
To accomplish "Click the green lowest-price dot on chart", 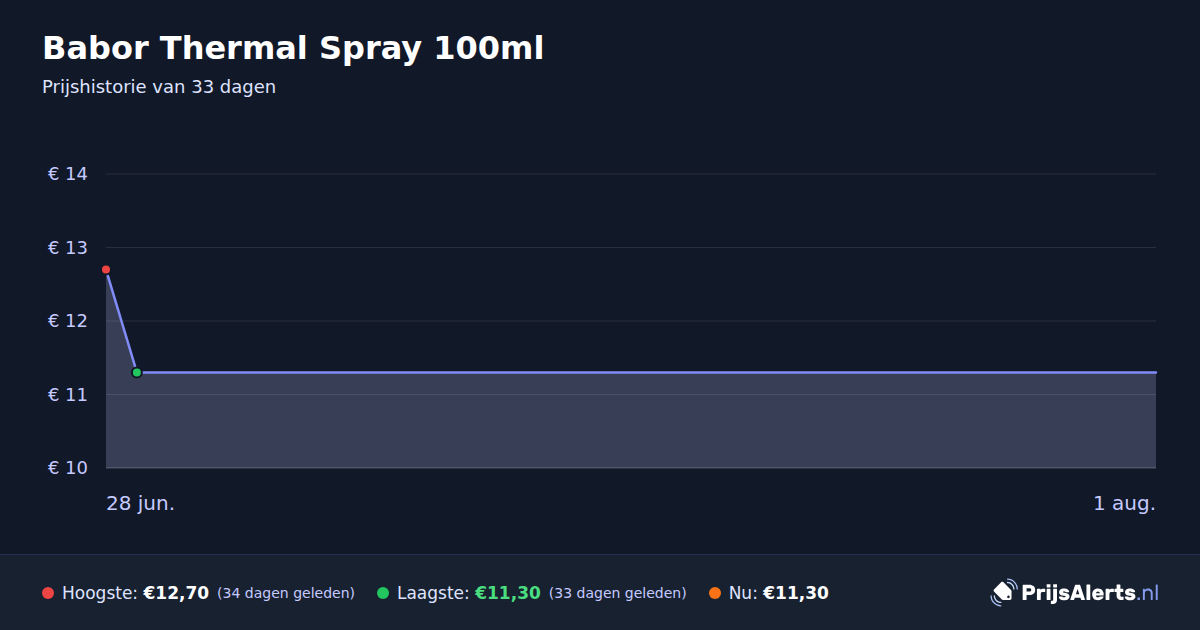I will [x=137, y=373].
